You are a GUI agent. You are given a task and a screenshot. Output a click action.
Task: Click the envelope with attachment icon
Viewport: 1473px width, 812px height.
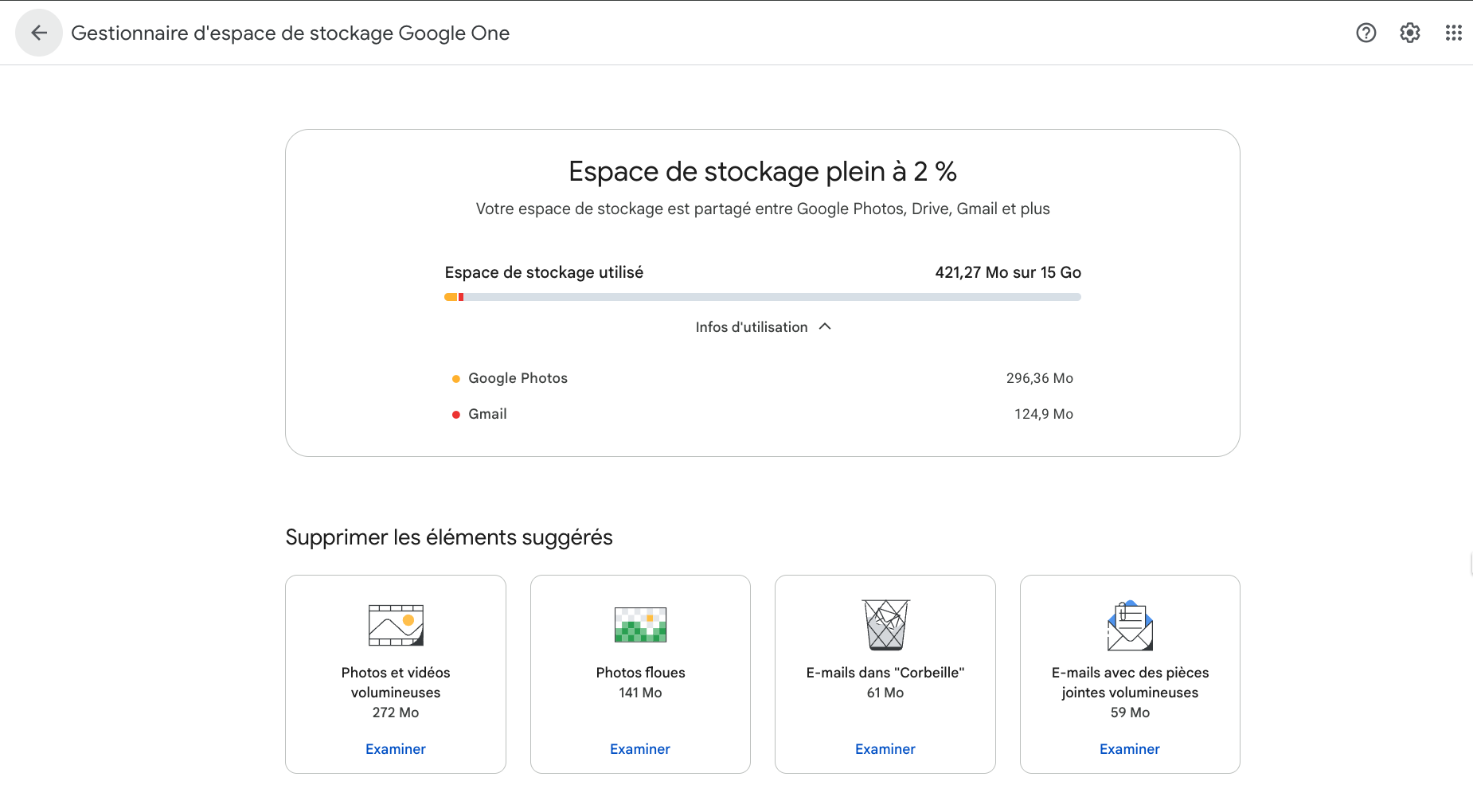(1130, 626)
